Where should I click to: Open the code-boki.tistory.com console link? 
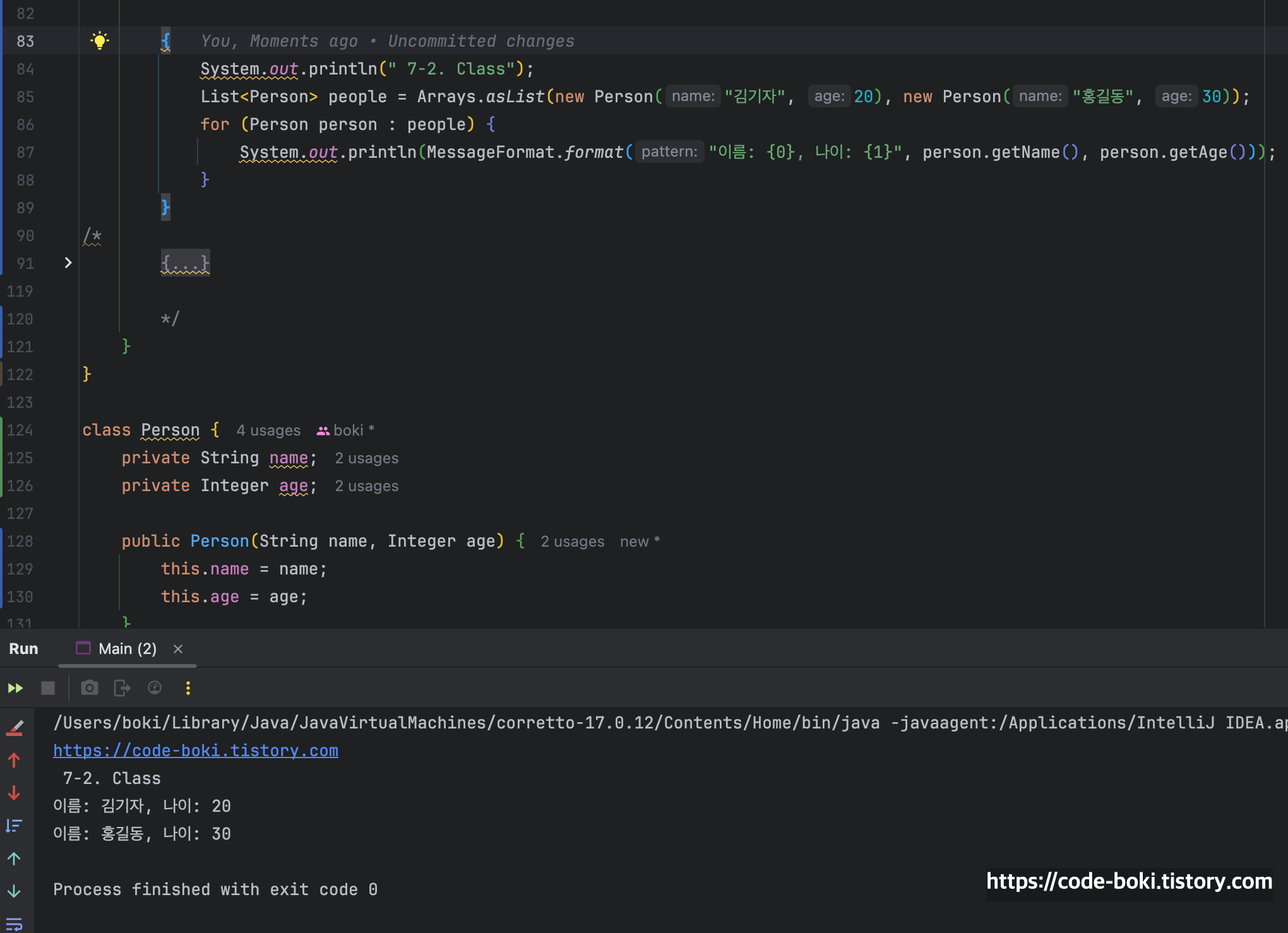tap(196, 751)
